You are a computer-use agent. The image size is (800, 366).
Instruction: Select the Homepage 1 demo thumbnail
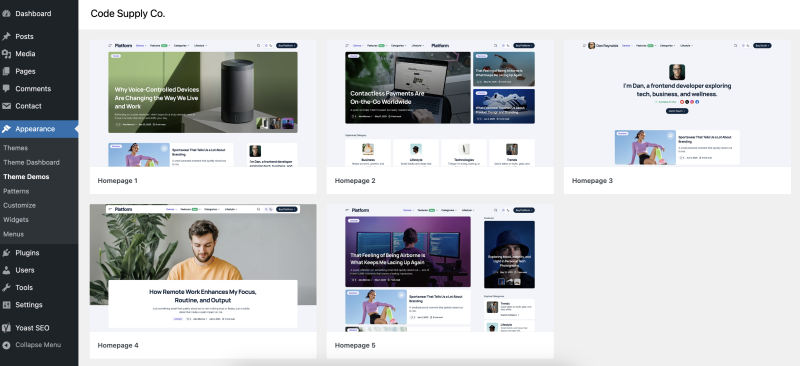(203, 104)
